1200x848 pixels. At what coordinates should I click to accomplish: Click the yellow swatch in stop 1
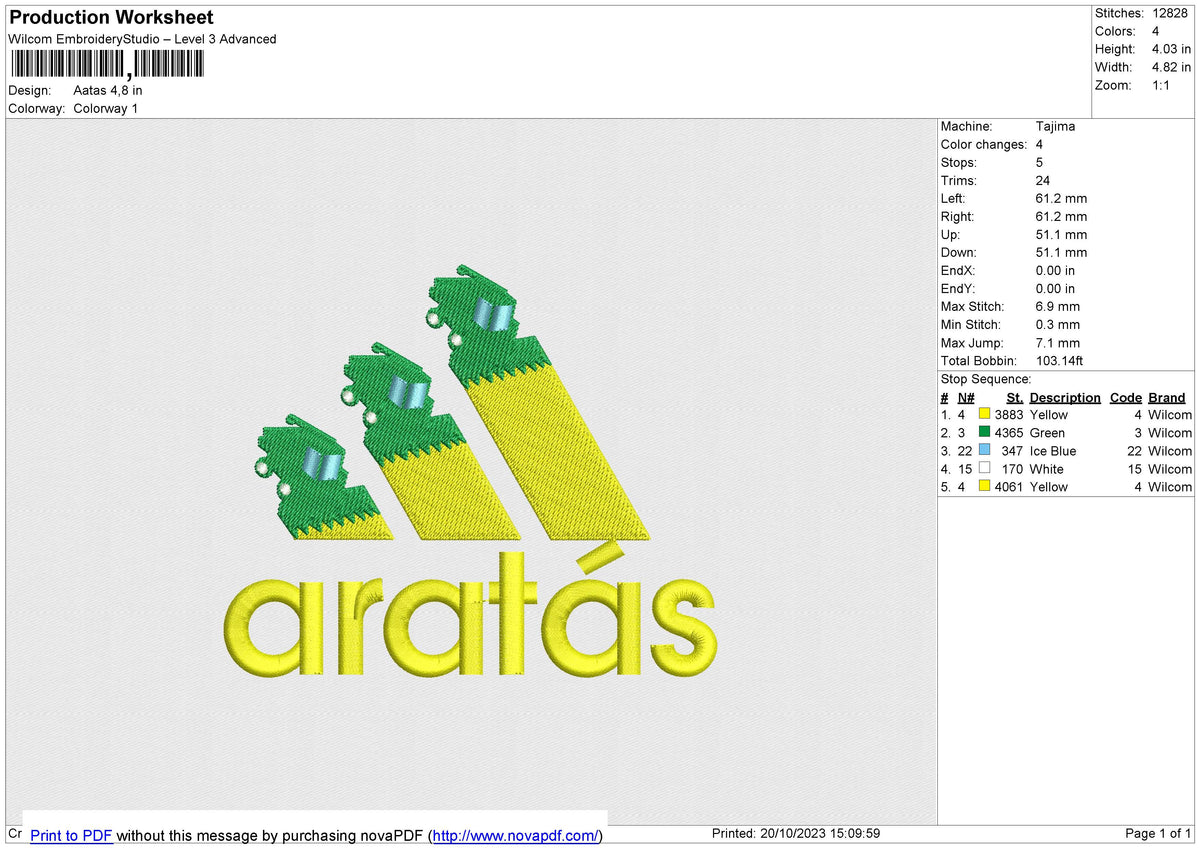pyautogui.click(x=985, y=415)
